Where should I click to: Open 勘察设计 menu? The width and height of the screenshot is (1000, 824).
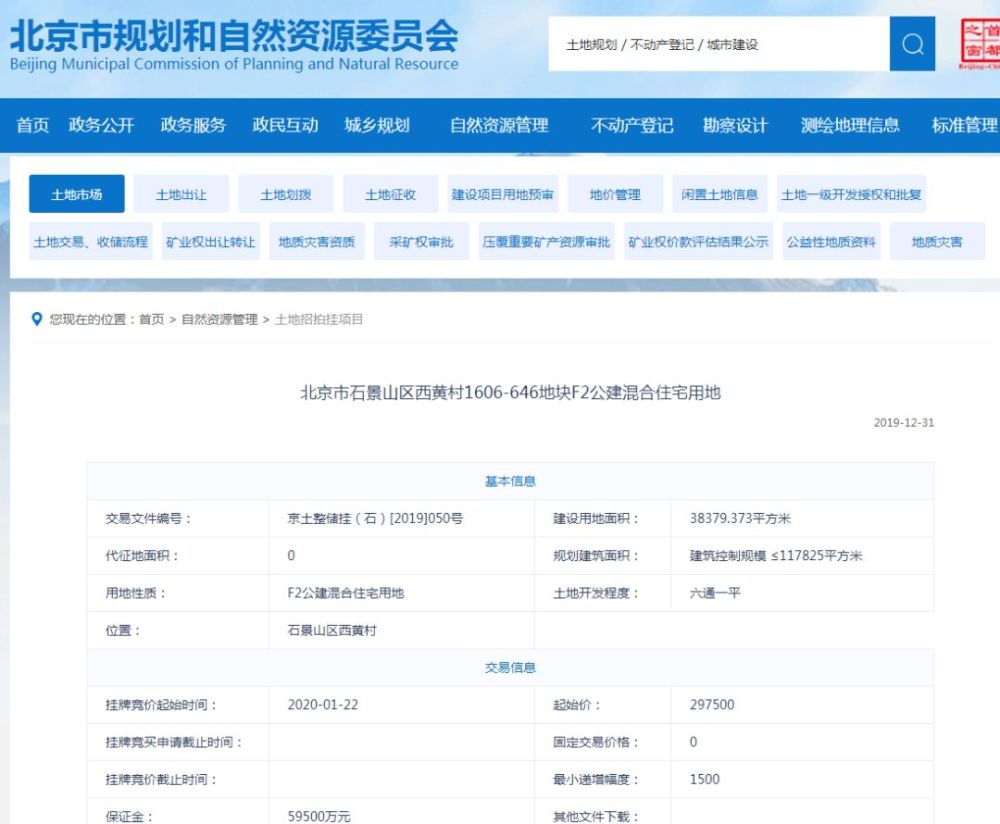pos(735,125)
